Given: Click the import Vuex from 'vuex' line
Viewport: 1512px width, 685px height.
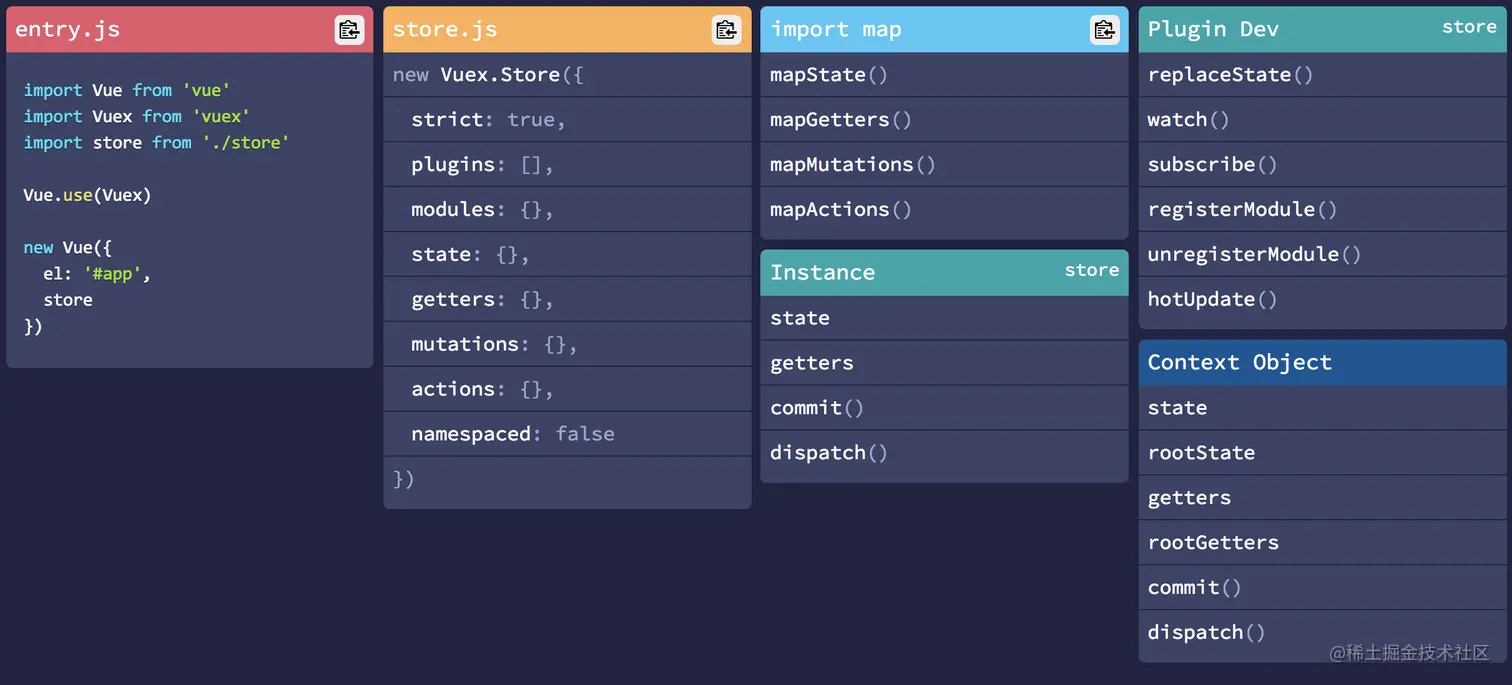Looking at the screenshot, I should 137,116.
